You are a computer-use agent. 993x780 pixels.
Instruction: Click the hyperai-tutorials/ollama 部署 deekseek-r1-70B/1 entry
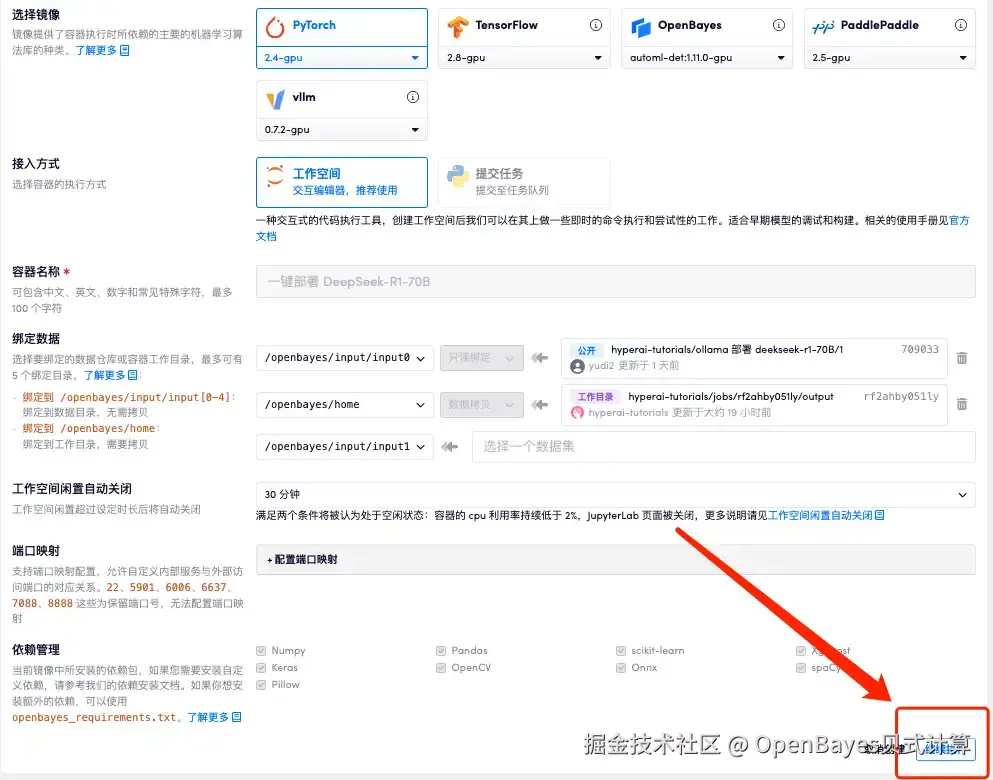[x=727, y=349]
